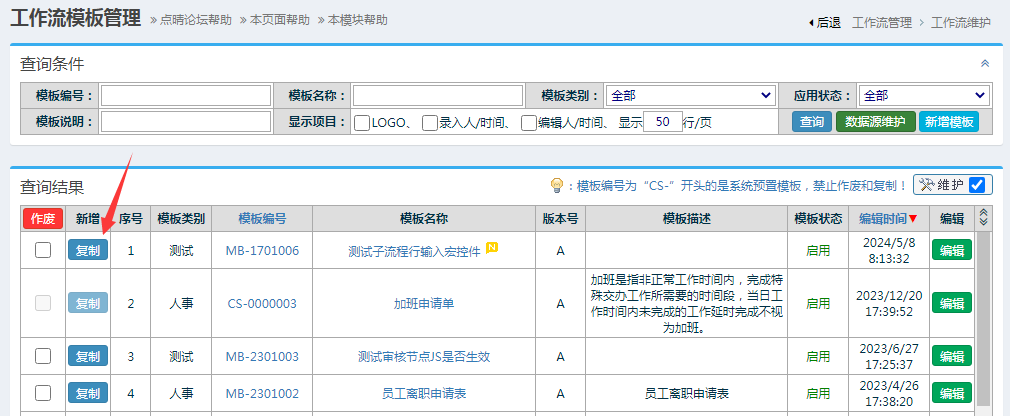Select row checkbox for MB-2301003
This screenshot has height=416, width=1010.
point(43,356)
